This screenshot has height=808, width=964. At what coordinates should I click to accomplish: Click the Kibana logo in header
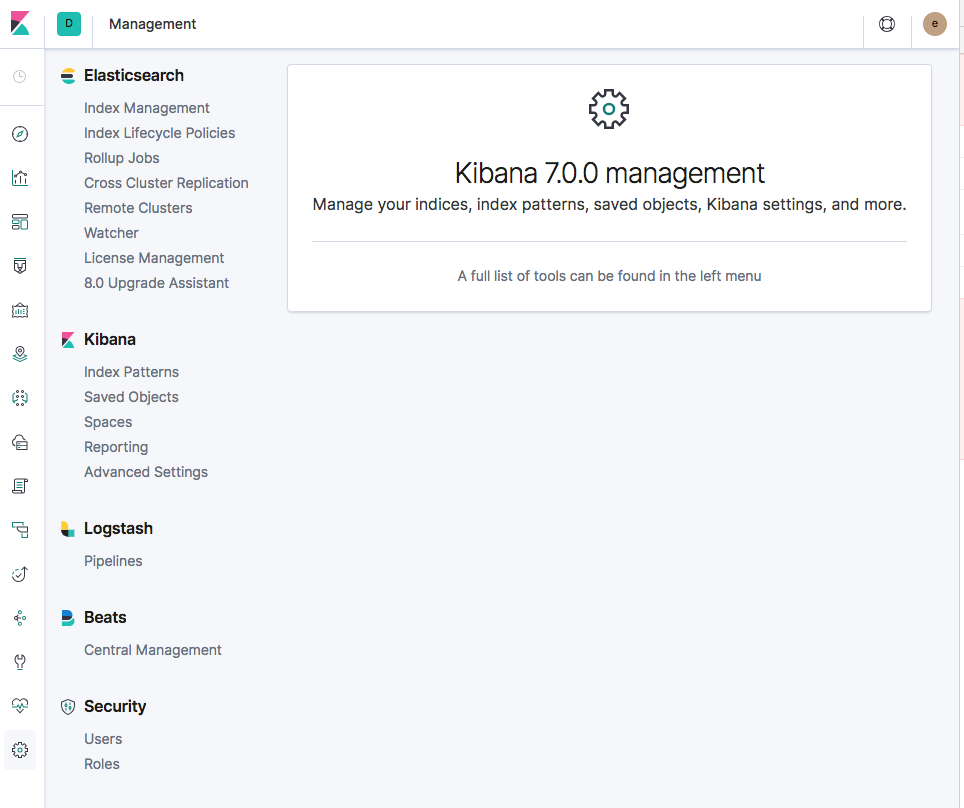20,23
